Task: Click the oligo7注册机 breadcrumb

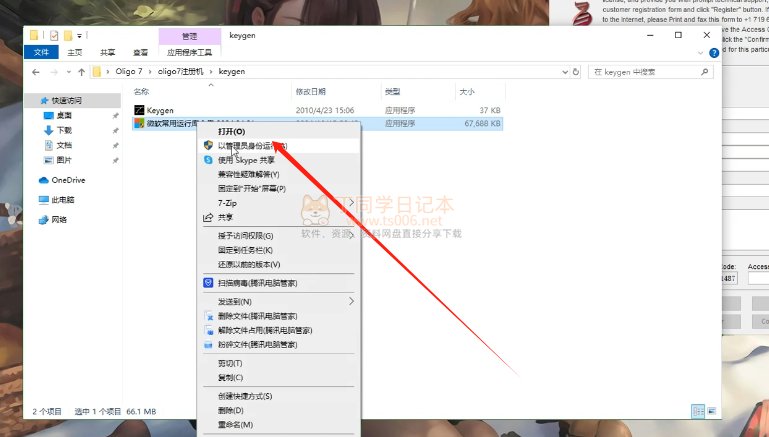Action: pyautogui.click(x=180, y=72)
